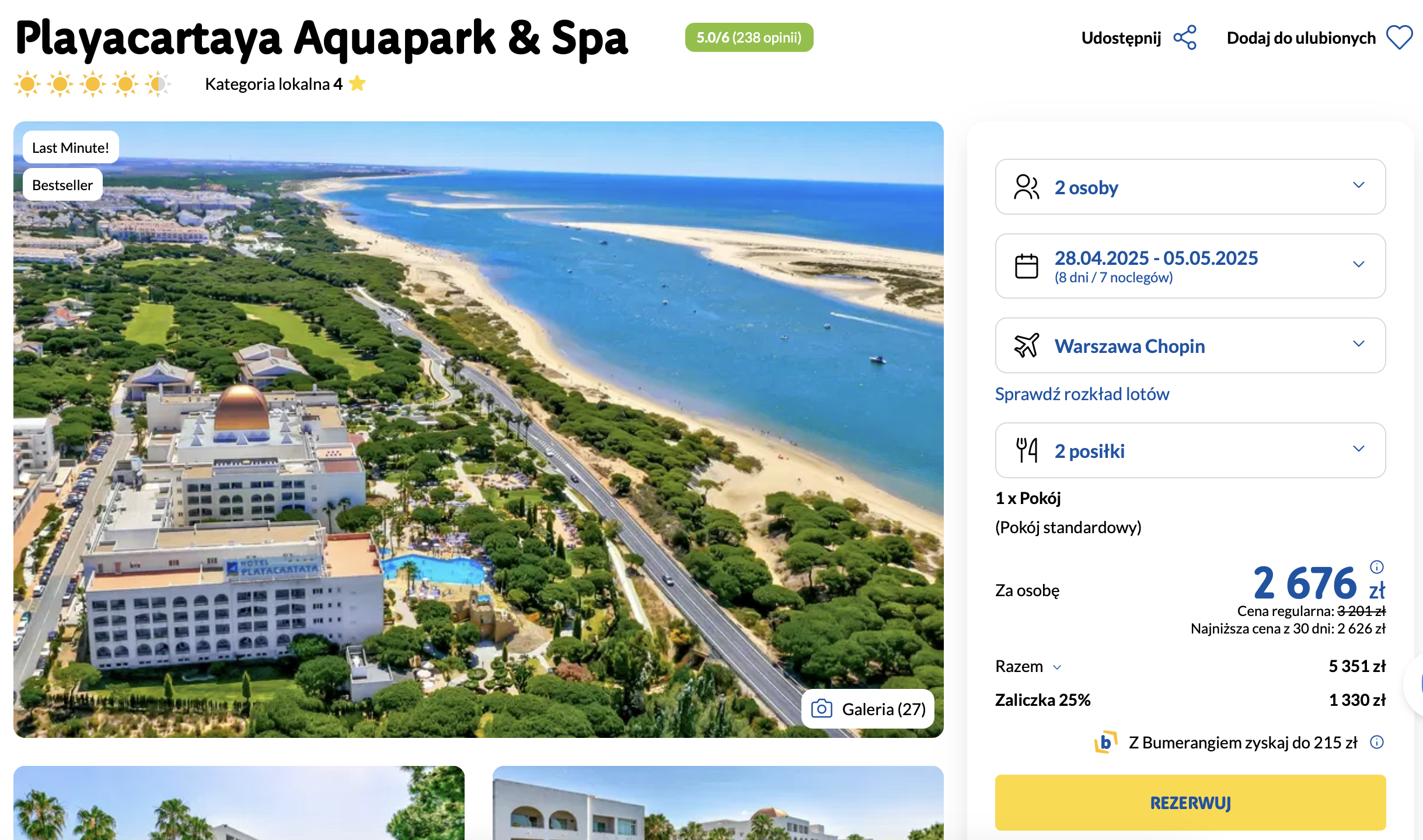Click the share icon next to Udostępnij

point(1185,38)
